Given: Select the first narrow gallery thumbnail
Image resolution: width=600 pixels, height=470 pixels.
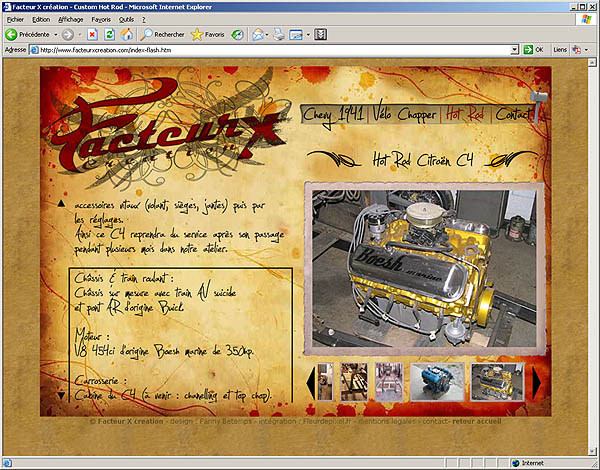Looking at the screenshot, I should coord(325,382).
